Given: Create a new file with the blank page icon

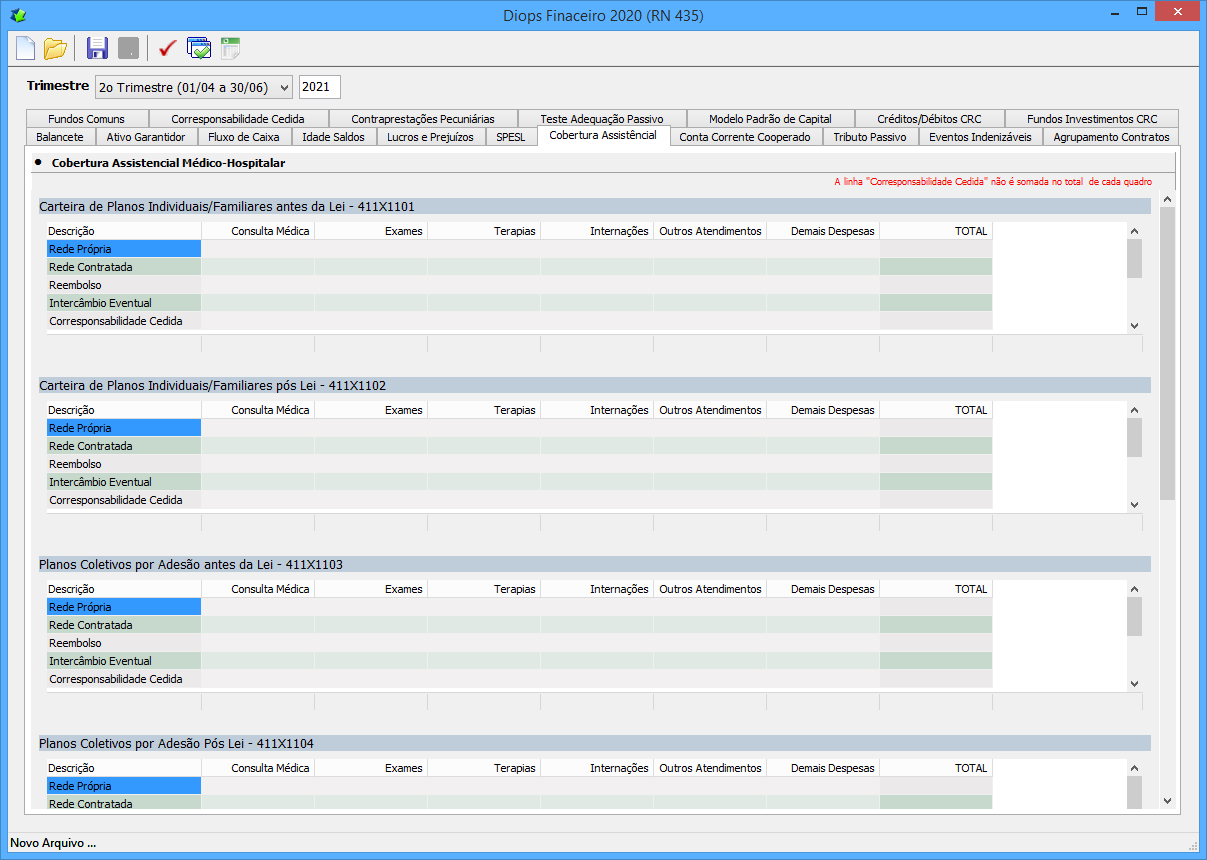Looking at the screenshot, I should pos(25,47).
